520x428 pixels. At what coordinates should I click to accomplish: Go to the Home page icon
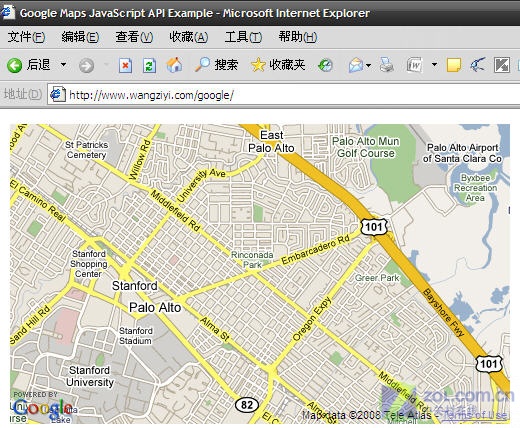coord(174,65)
